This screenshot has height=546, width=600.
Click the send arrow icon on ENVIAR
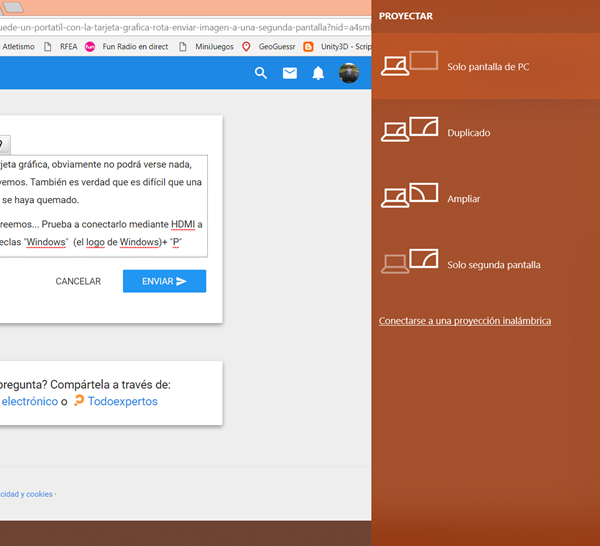coord(181,281)
